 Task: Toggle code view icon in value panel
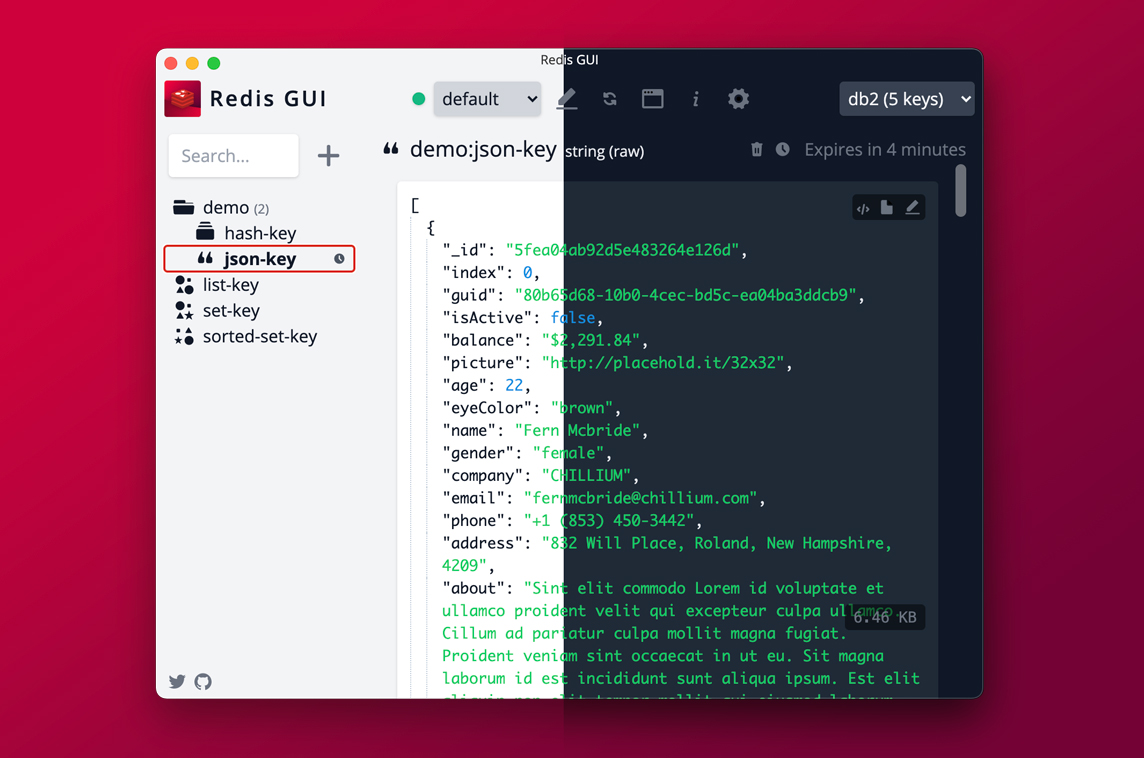pyautogui.click(x=863, y=209)
